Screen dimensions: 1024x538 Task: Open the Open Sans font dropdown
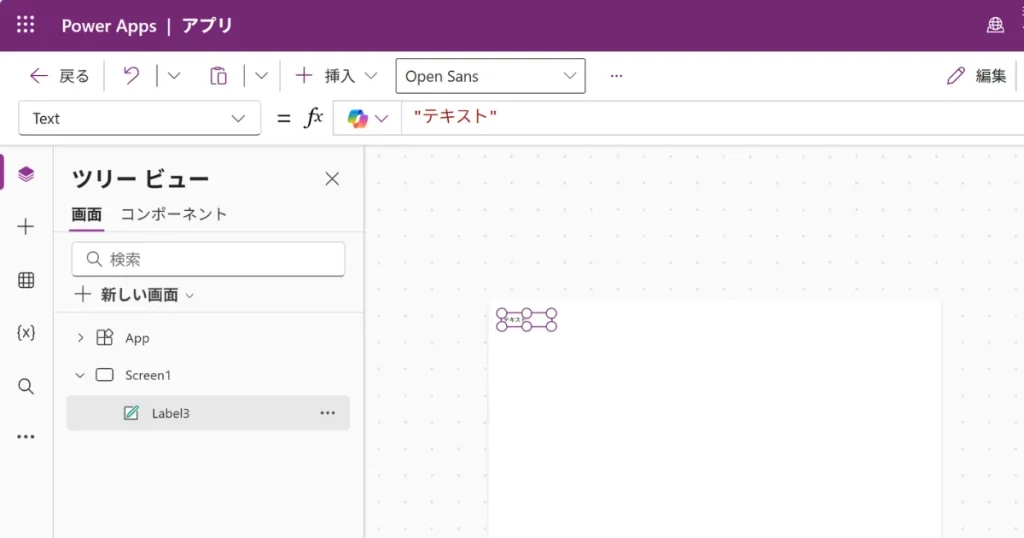(x=490, y=76)
